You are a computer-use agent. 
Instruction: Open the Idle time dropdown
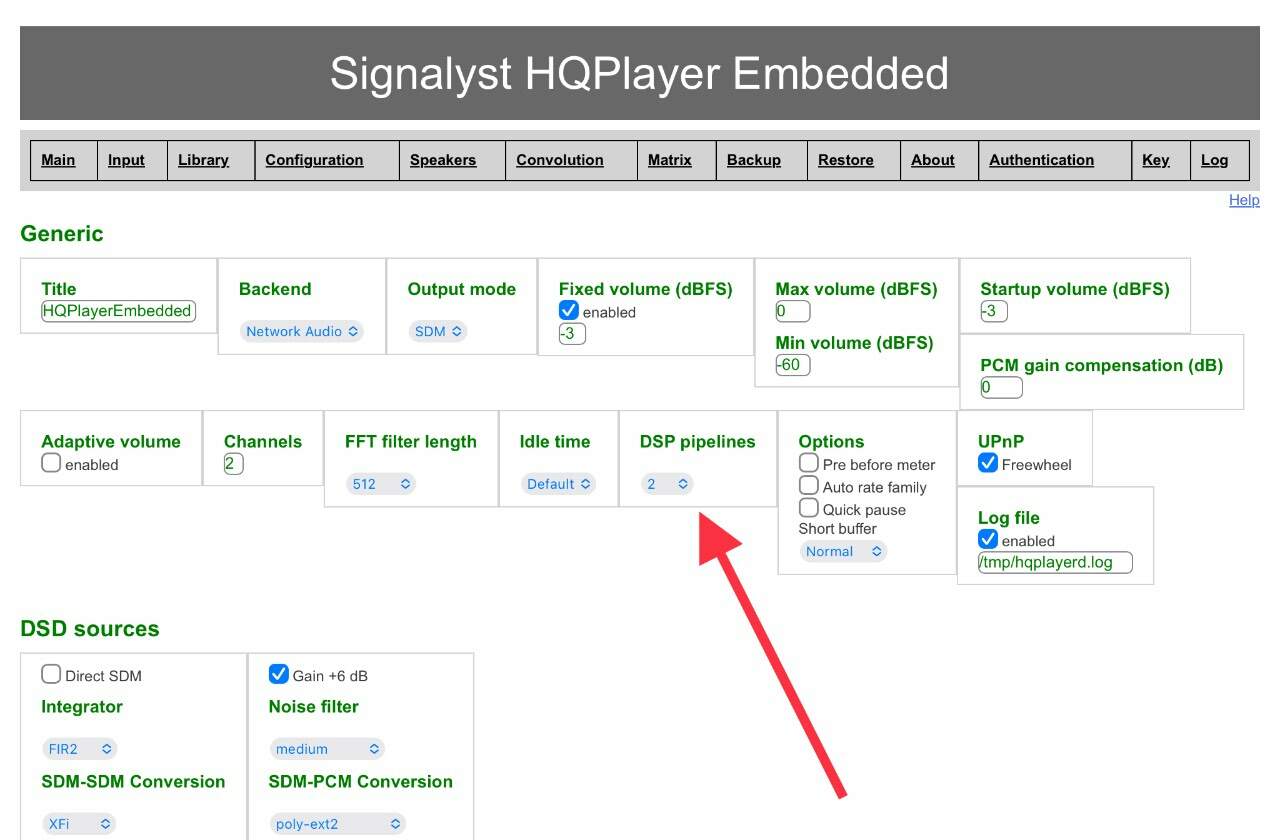click(x=559, y=484)
